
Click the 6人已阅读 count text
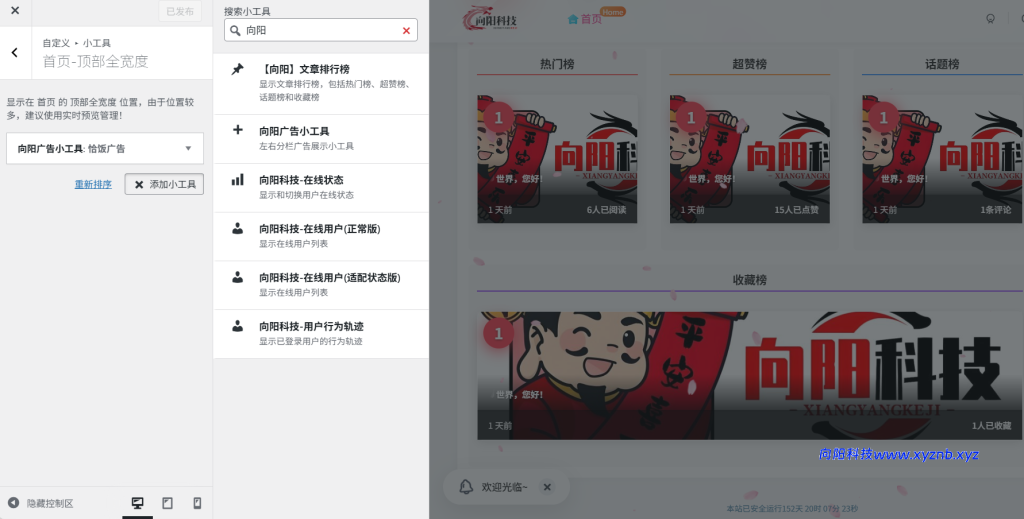click(x=606, y=210)
